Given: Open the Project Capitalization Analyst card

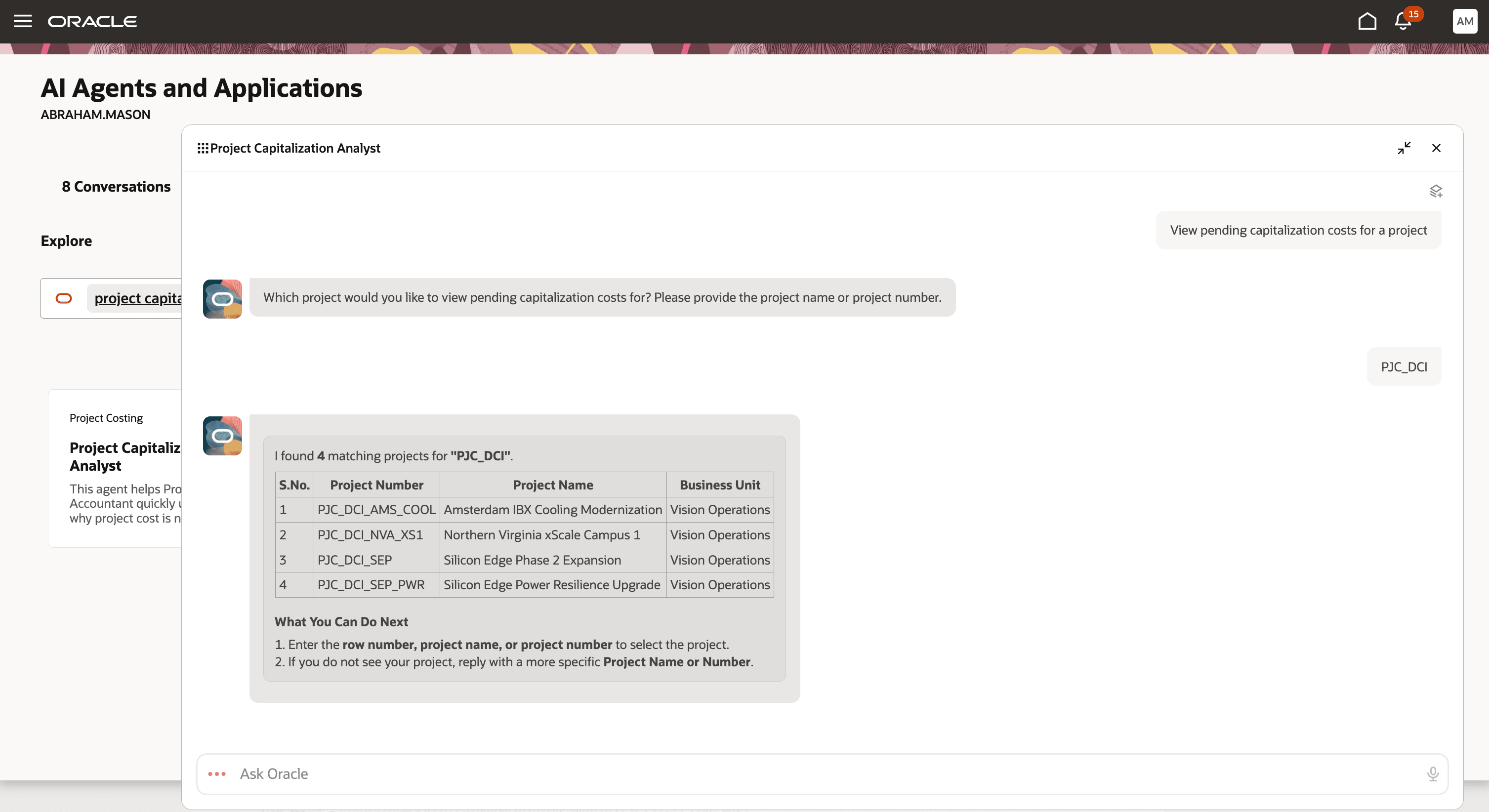Looking at the screenshot, I should 115,468.
